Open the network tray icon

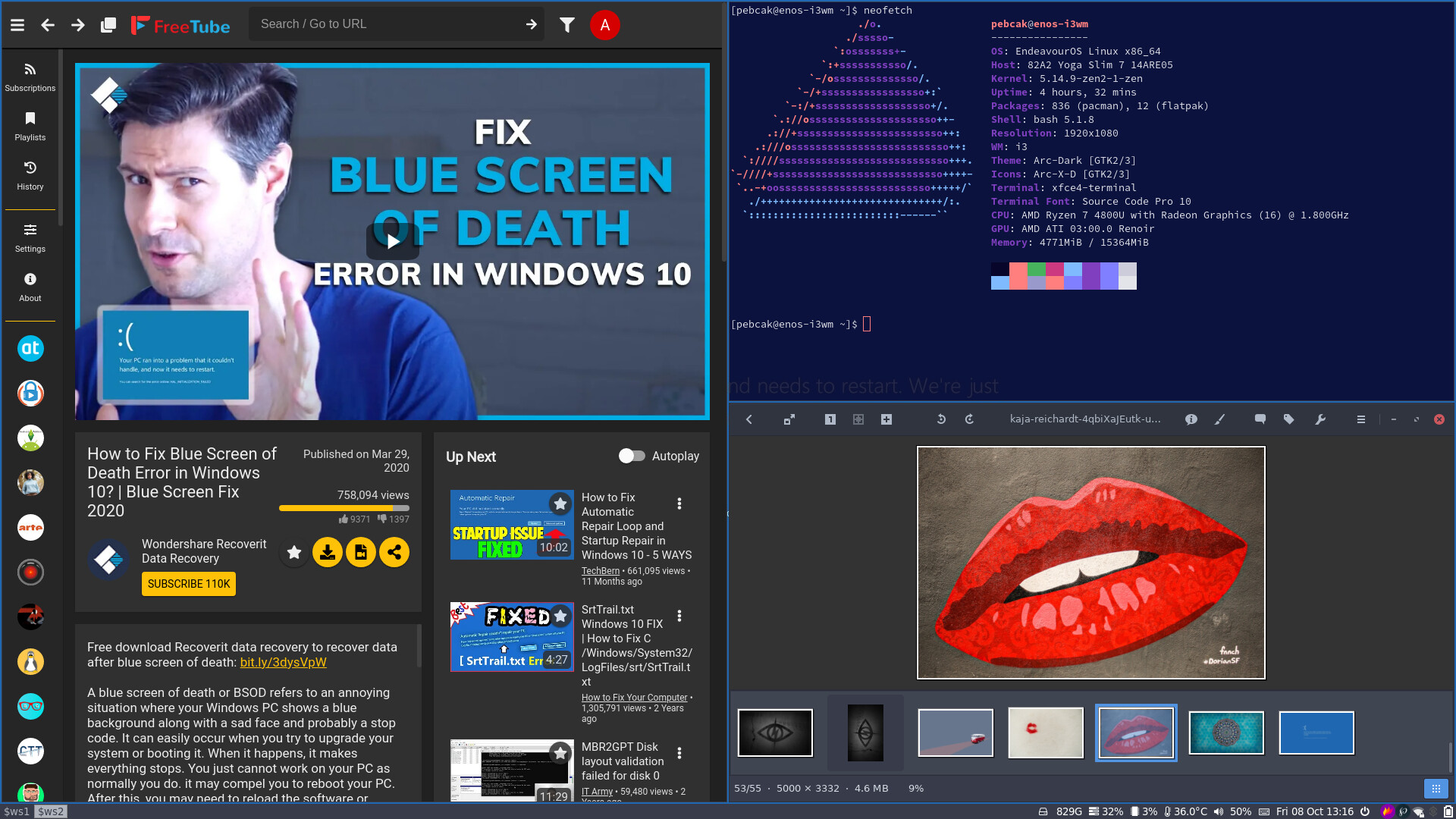point(1418,811)
